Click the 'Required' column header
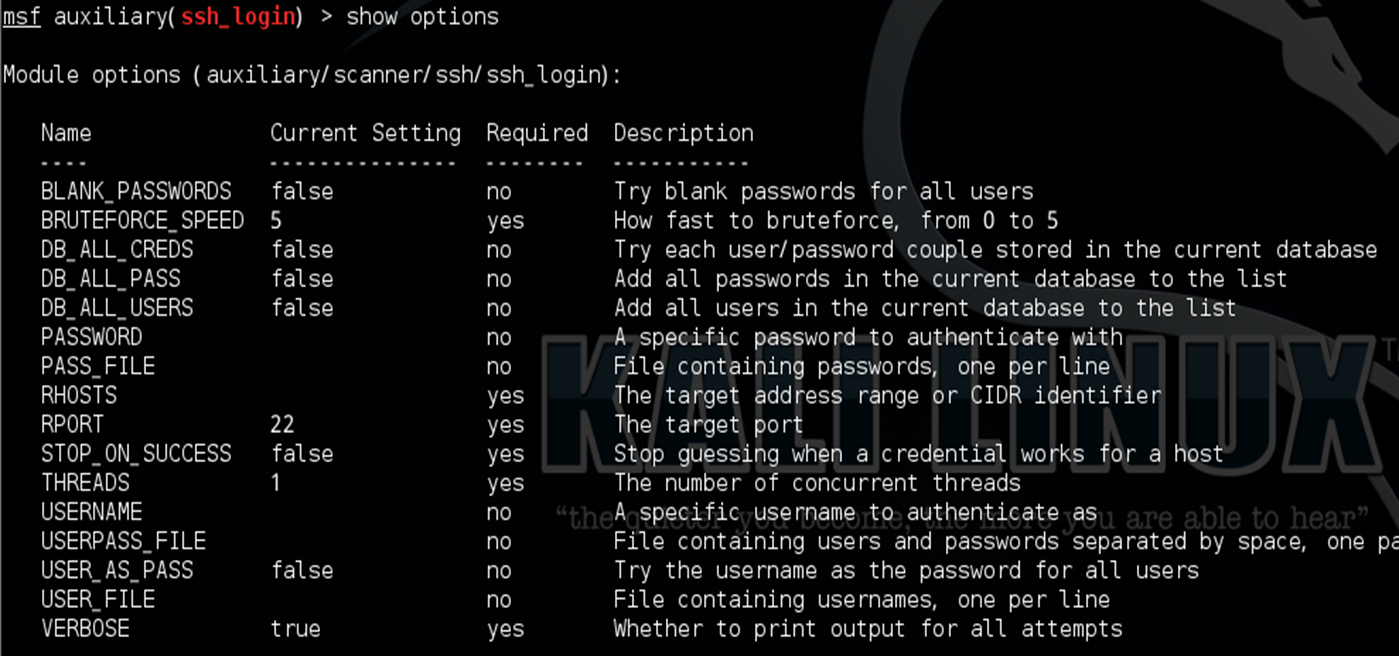Image resolution: width=1399 pixels, height=656 pixels. [x=537, y=133]
